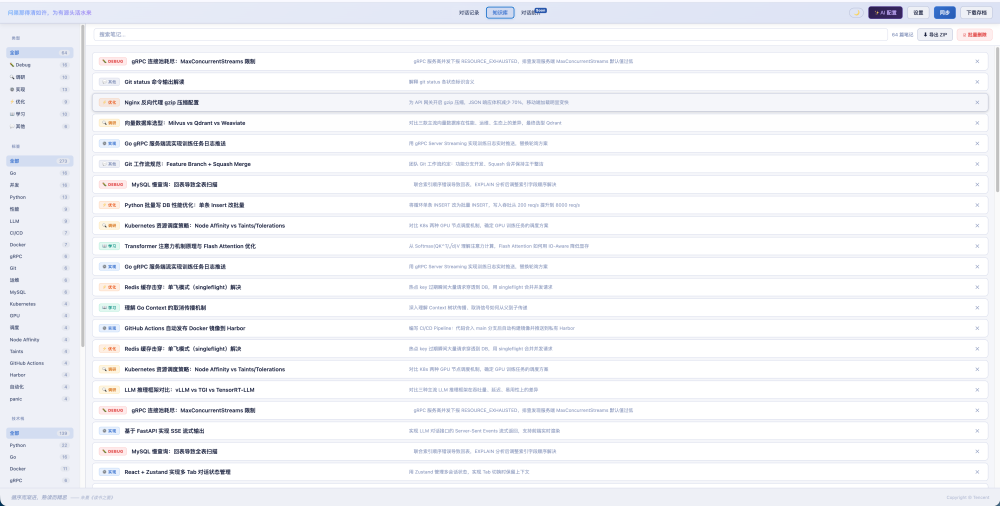
Task: Switch to the 对话记录 tab
Action: click(x=469, y=12)
